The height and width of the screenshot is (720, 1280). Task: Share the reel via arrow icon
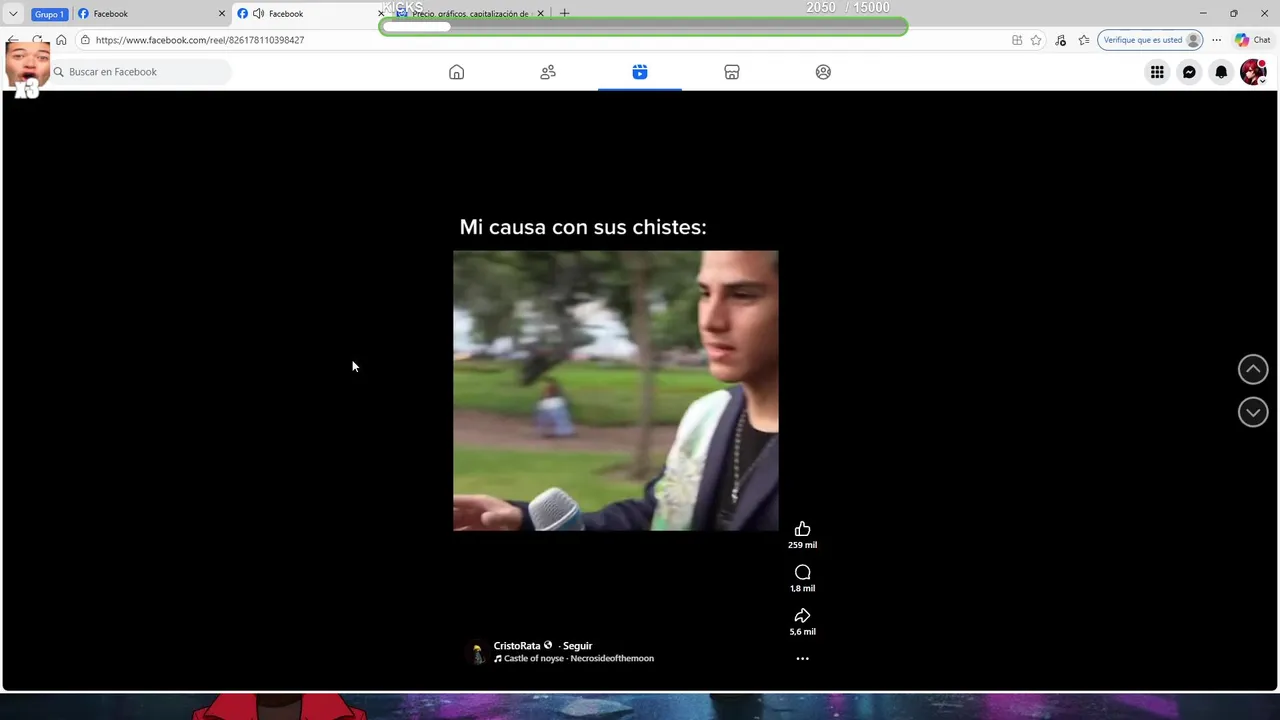click(x=802, y=616)
